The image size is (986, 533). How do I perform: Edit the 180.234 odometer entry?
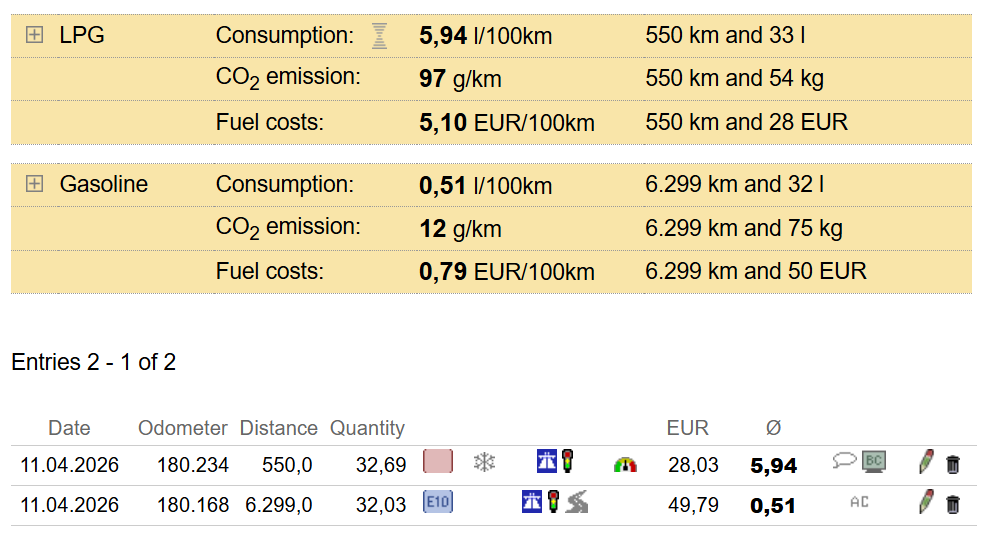[x=927, y=462]
